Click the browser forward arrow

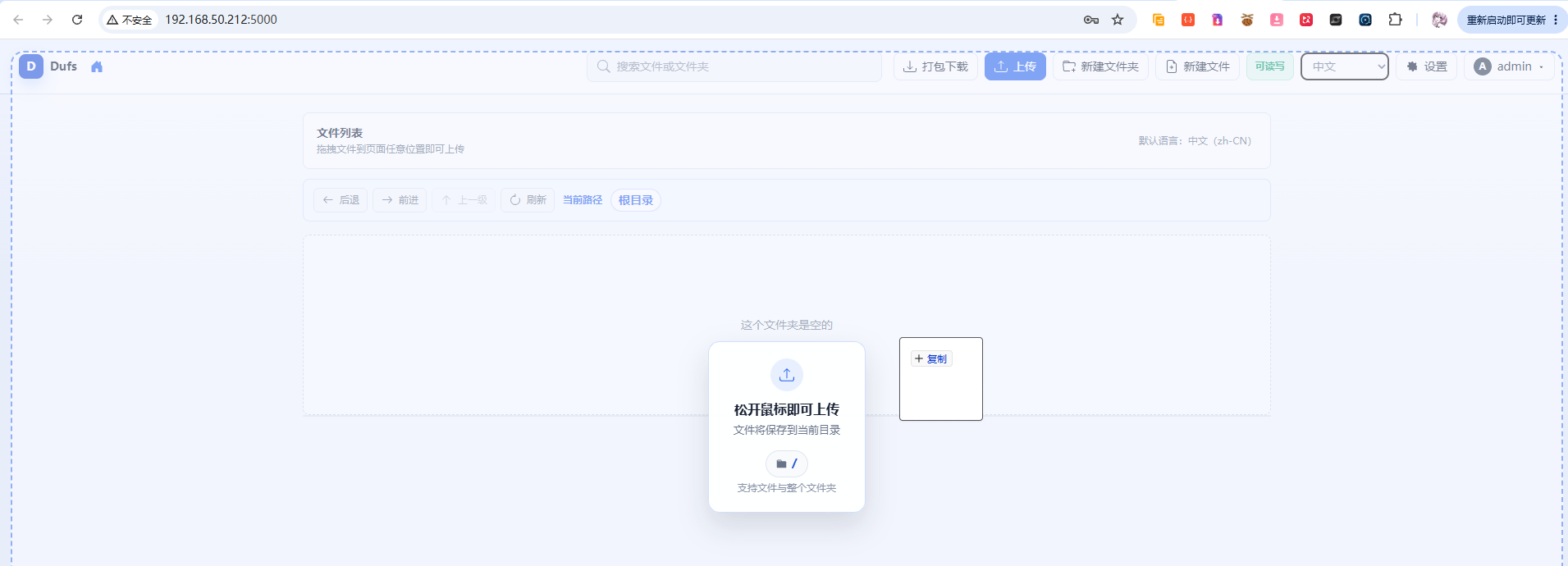(48, 20)
